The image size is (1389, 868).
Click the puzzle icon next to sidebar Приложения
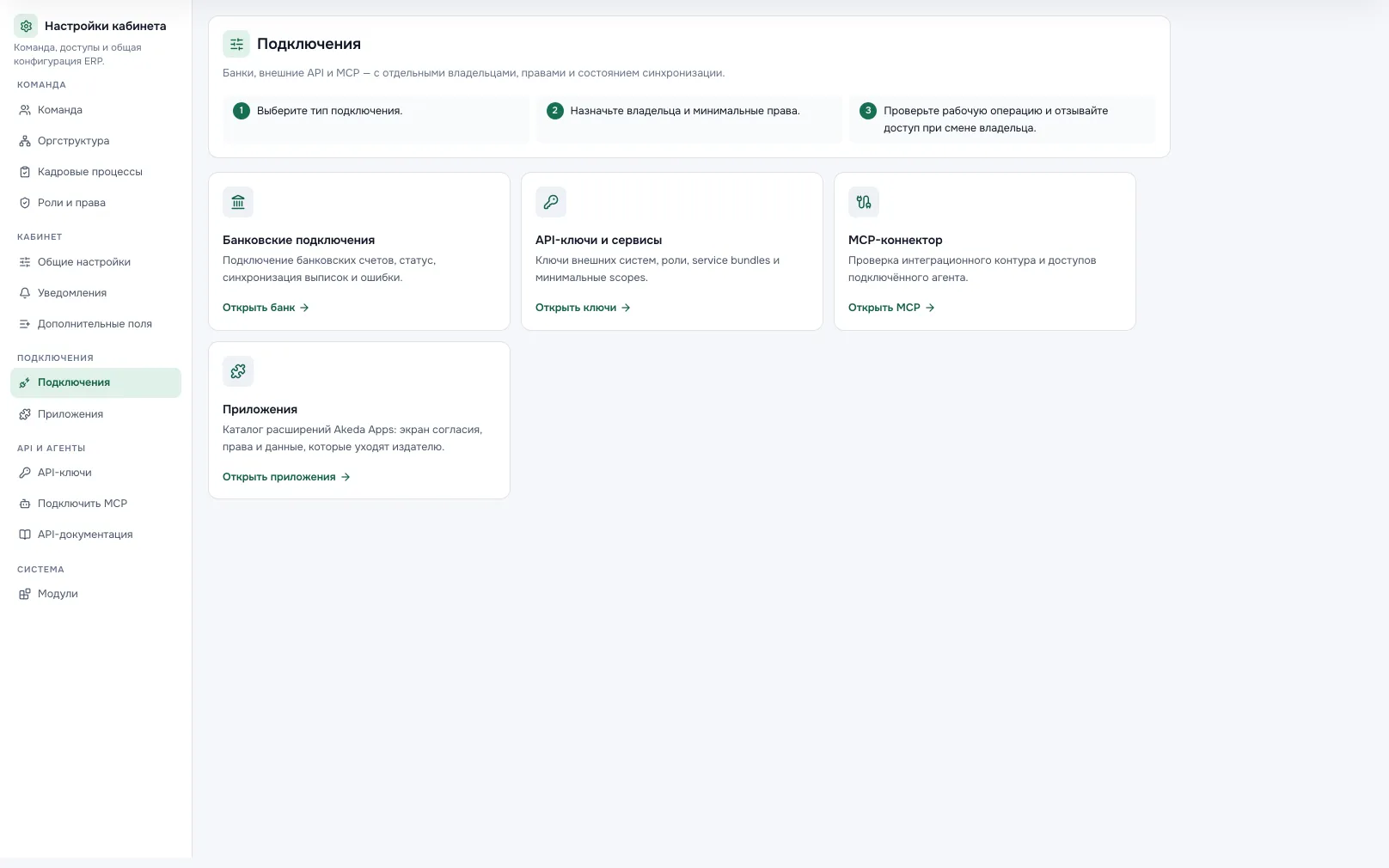(x=25, y=414)
